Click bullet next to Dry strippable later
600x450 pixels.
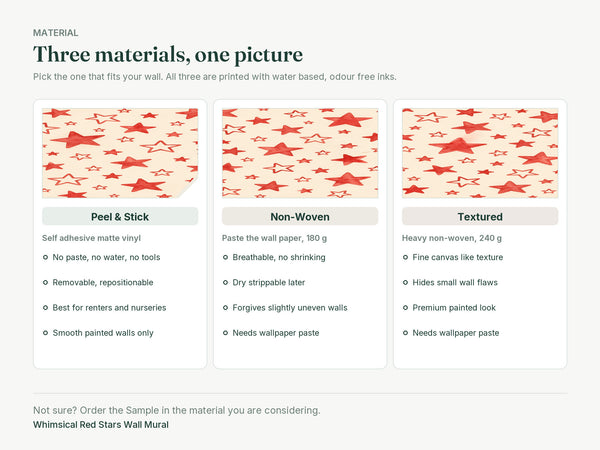click(x=225, y=283)
